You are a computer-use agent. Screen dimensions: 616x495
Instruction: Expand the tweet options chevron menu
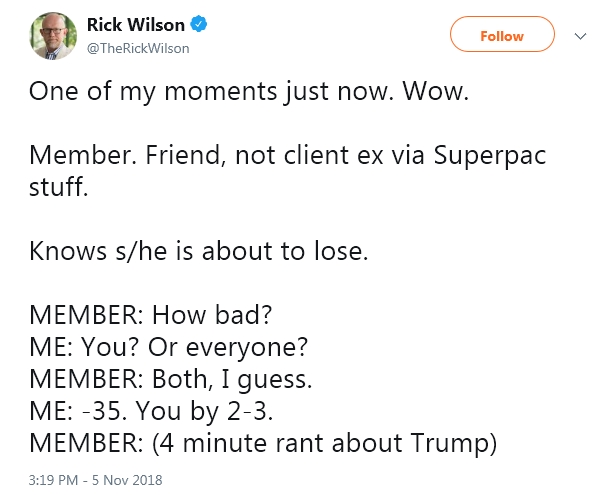point(580,36)
